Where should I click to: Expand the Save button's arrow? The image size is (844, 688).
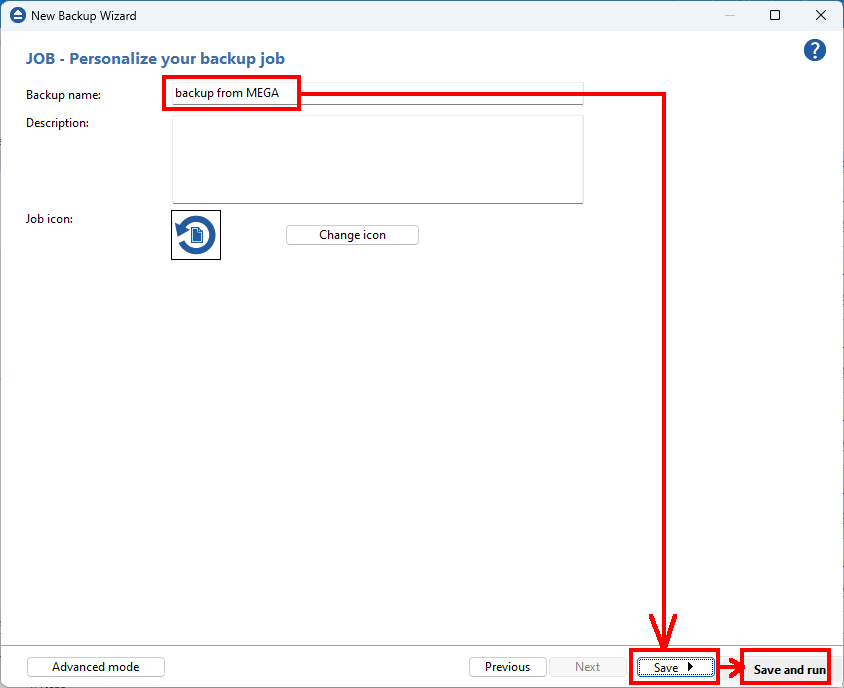pos(691,668)
